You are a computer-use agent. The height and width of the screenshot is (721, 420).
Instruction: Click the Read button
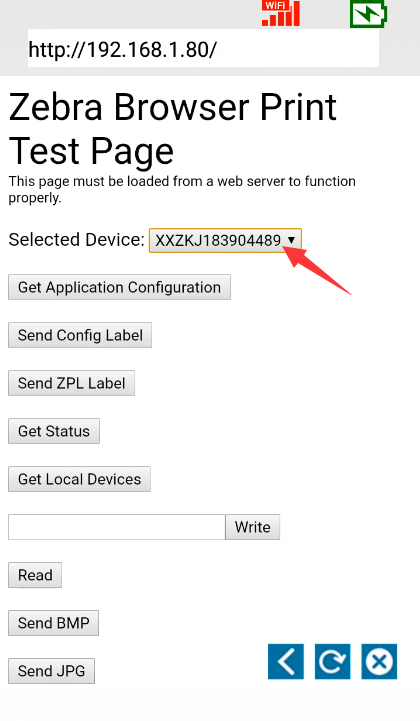(x=35, y=575)
